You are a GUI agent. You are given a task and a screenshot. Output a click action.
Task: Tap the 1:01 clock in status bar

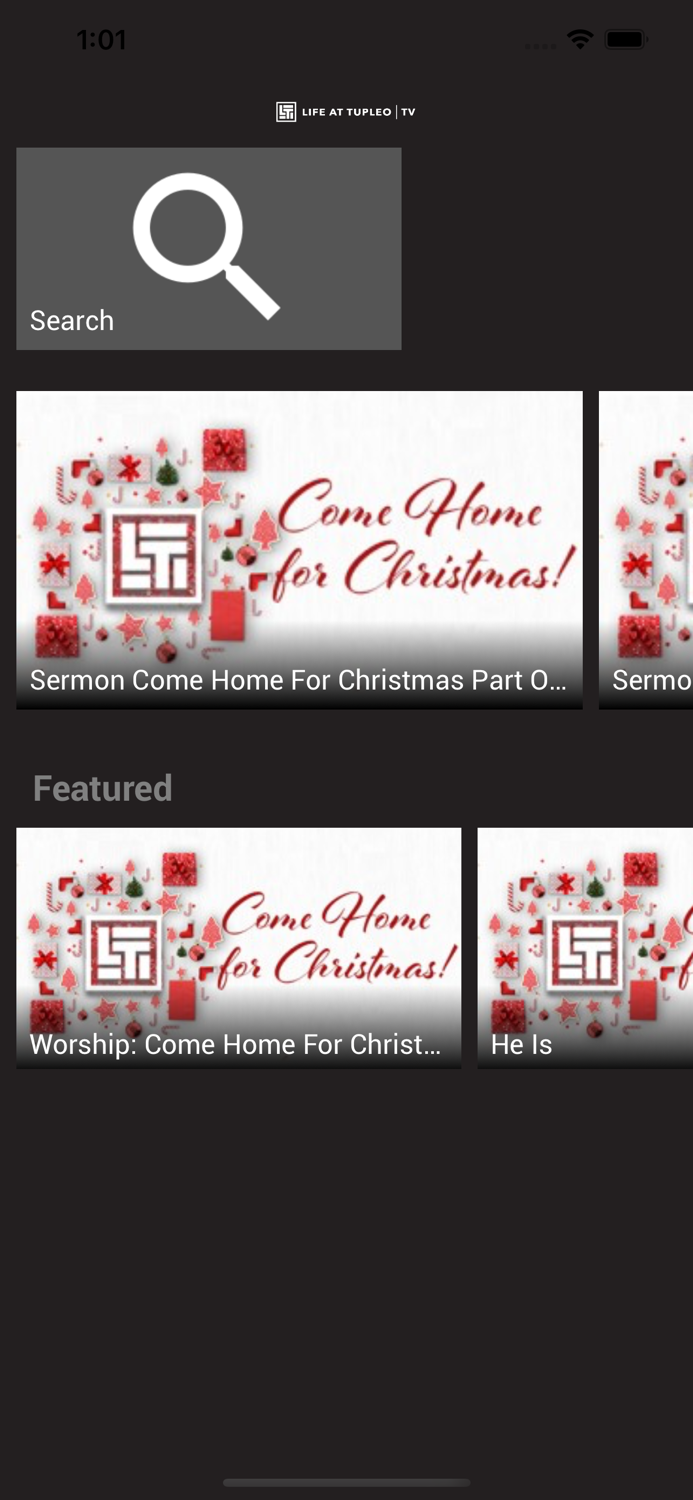[x=101, y=40]
